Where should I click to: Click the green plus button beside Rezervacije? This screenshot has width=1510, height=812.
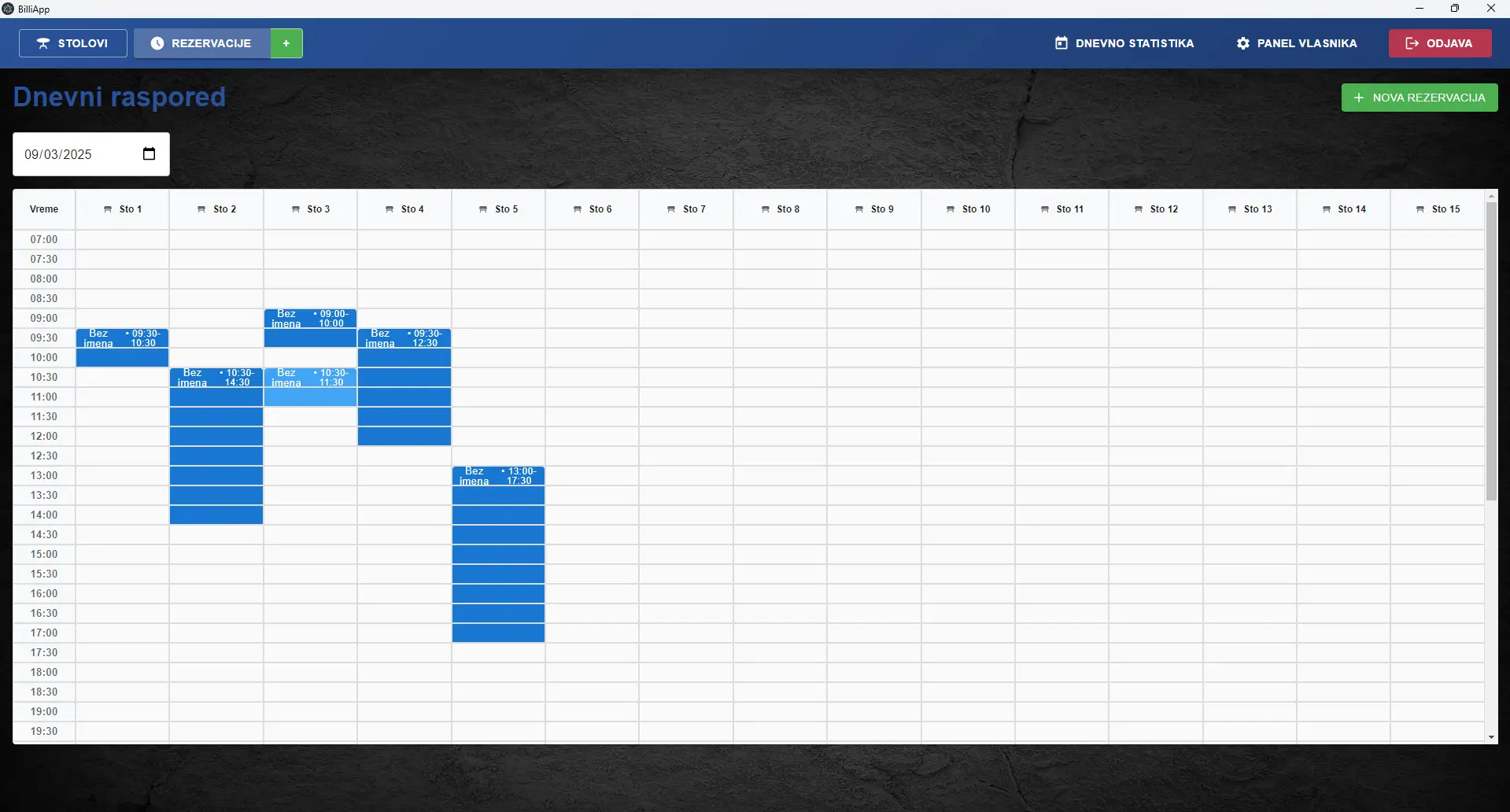click(x=286, y=43)
